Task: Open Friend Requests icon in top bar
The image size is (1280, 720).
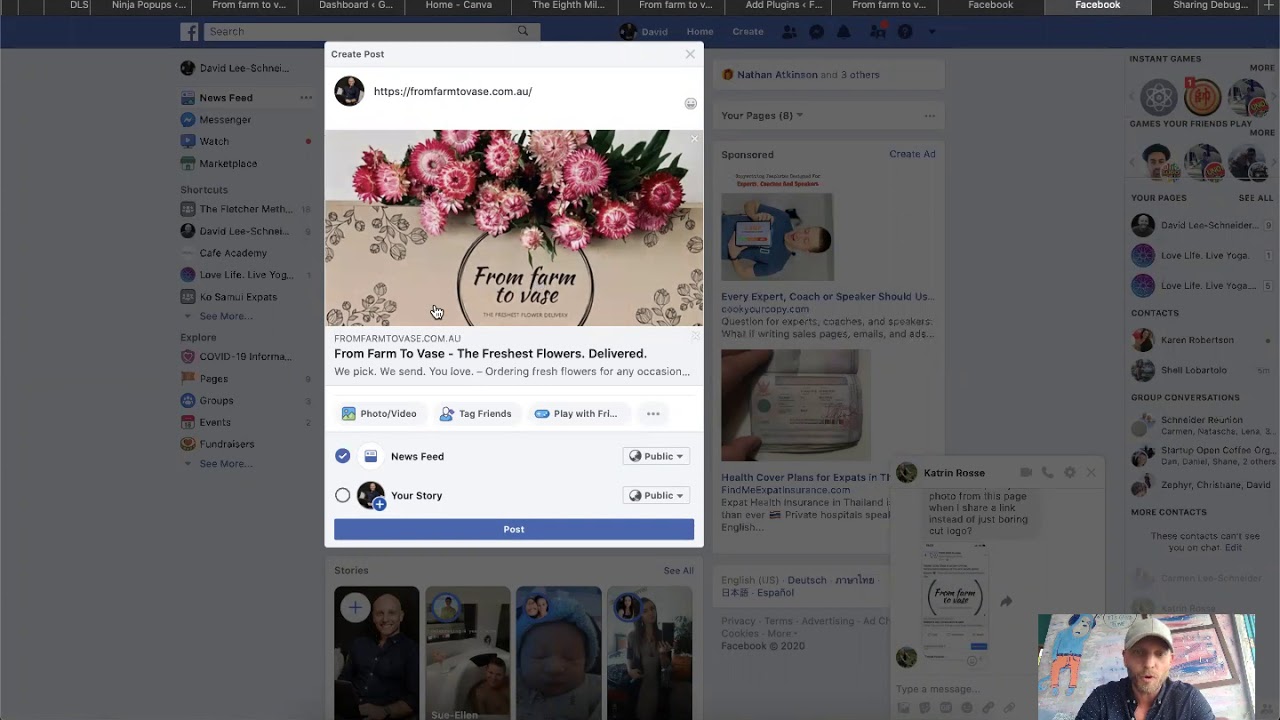Action: click(789, 32)
